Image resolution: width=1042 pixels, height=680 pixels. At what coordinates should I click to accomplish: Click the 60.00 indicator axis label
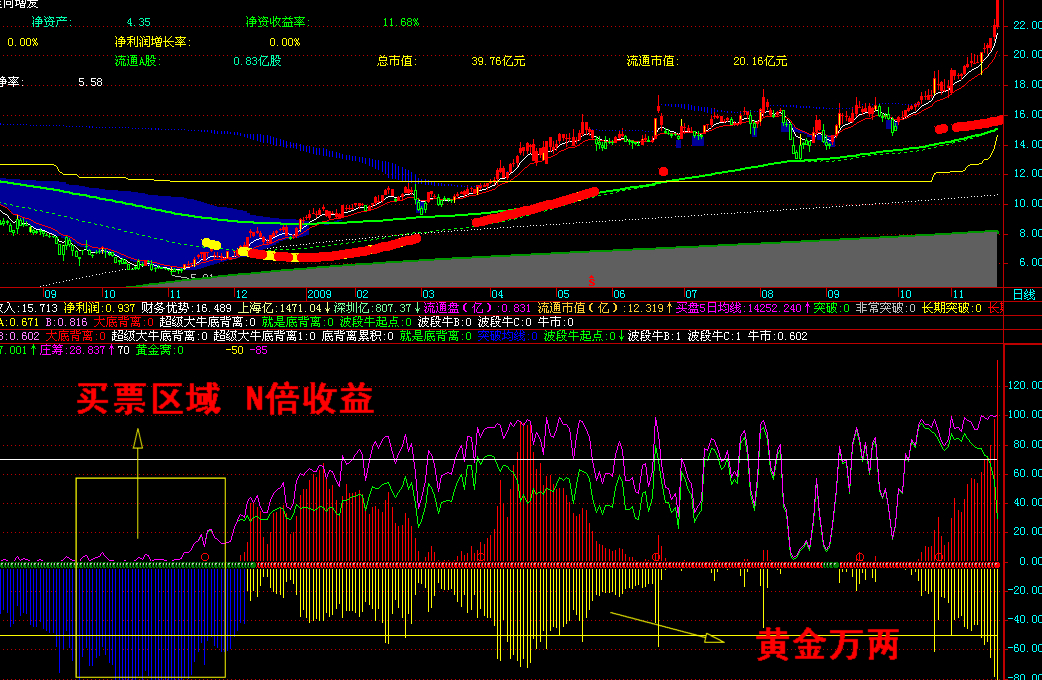coord(1027,473)
